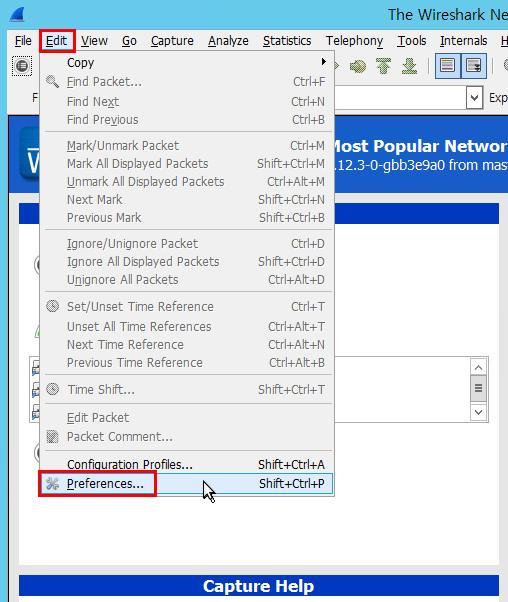Viewport: 508px width, 602px height.
Task: Open the filter history dropdown arrow
Action: click(x=475, y=98)
